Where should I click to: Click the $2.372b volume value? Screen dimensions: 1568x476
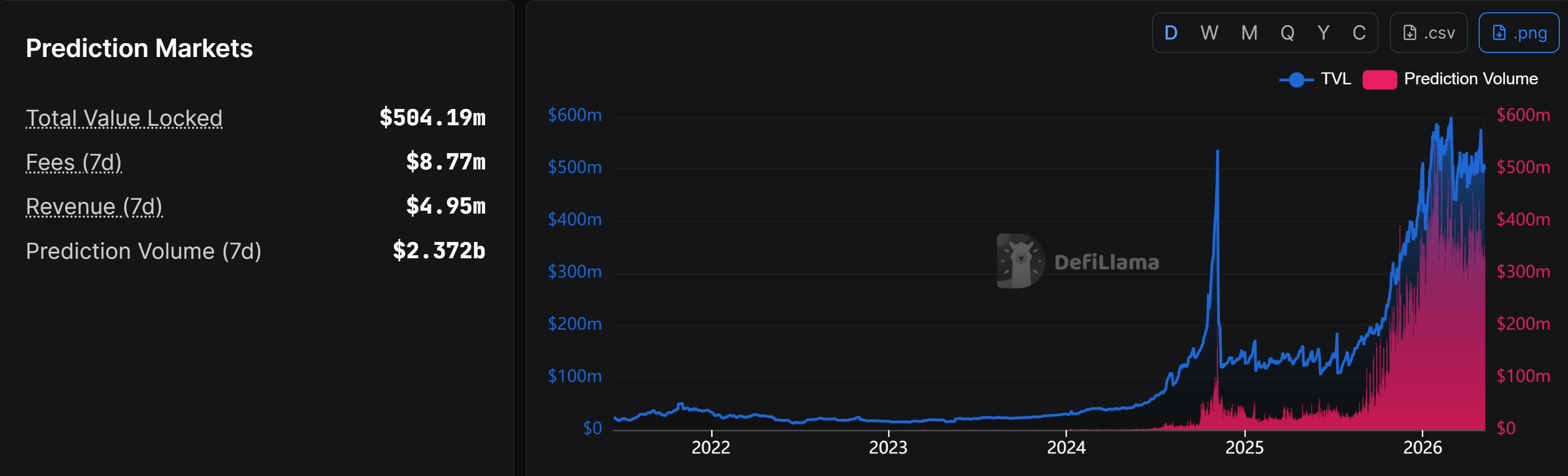tap(439, 251)
